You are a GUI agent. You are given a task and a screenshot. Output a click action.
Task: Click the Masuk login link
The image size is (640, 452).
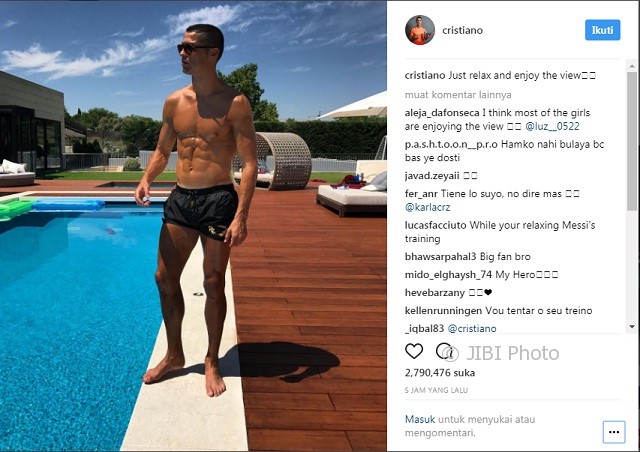420,419
